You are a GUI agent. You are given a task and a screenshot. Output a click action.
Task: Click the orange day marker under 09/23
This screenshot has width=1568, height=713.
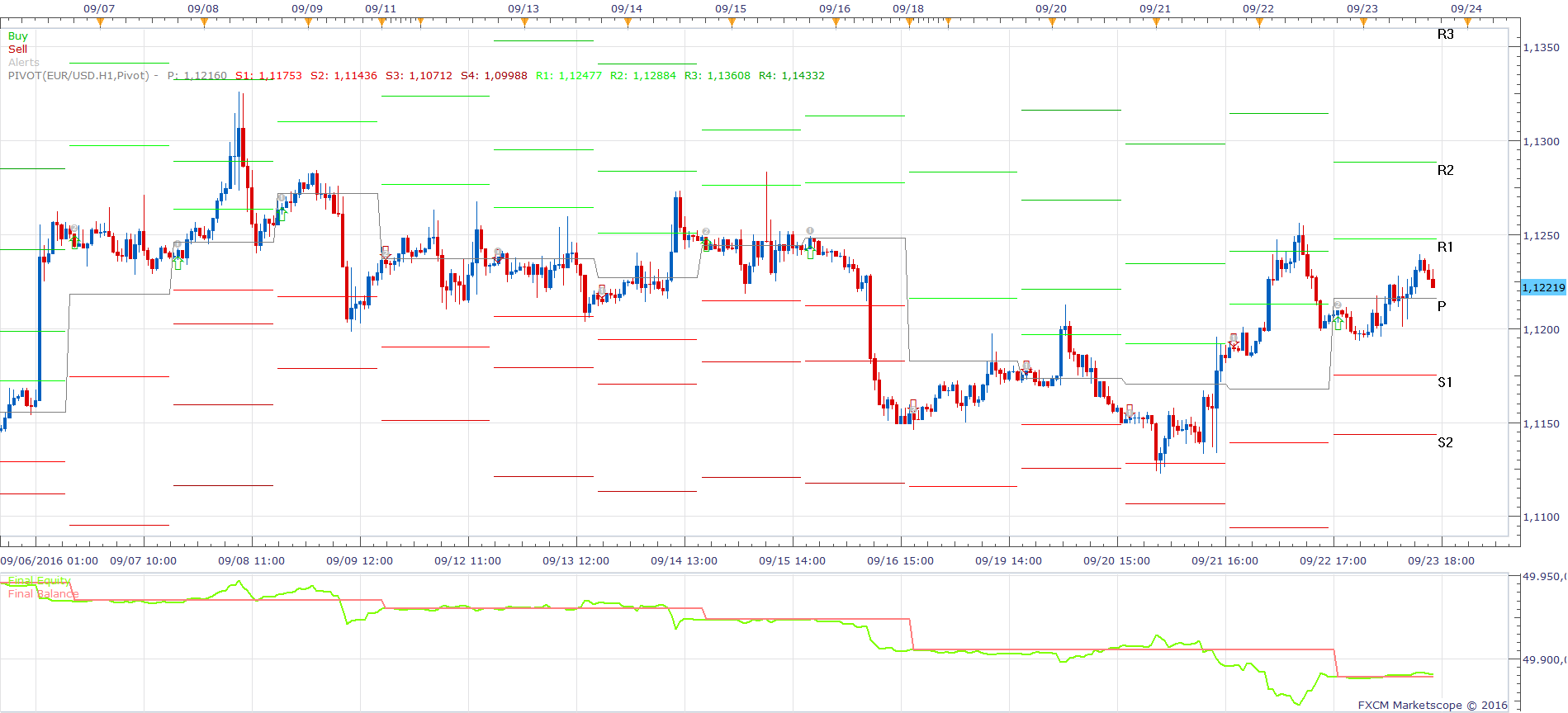1363,23
